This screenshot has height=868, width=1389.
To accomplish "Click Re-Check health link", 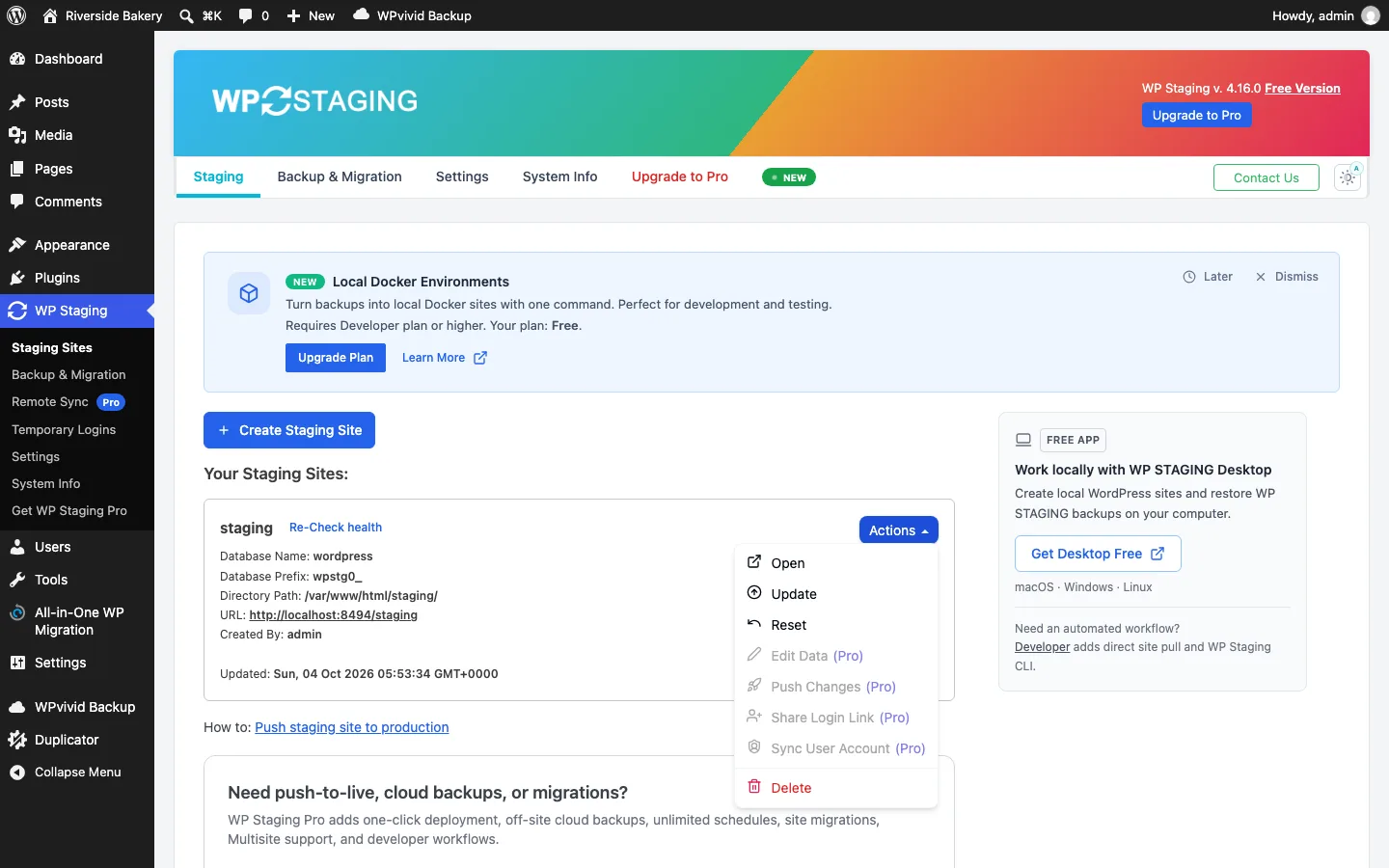I will tap(336, 528).
